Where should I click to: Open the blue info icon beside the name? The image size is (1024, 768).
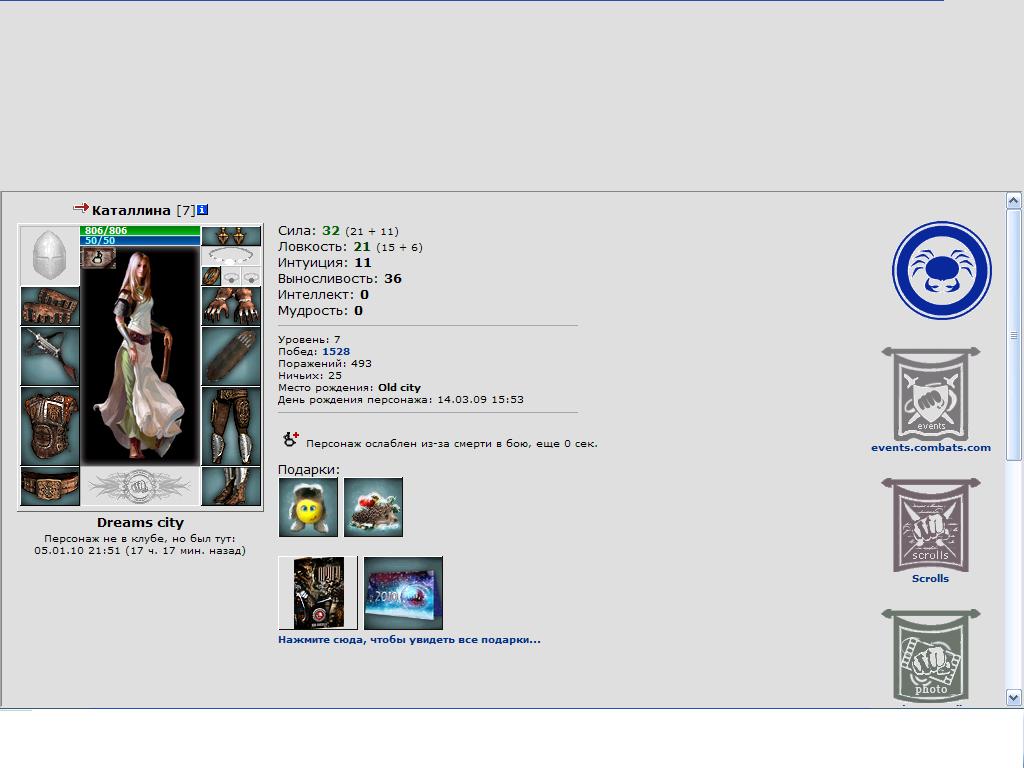202,210
